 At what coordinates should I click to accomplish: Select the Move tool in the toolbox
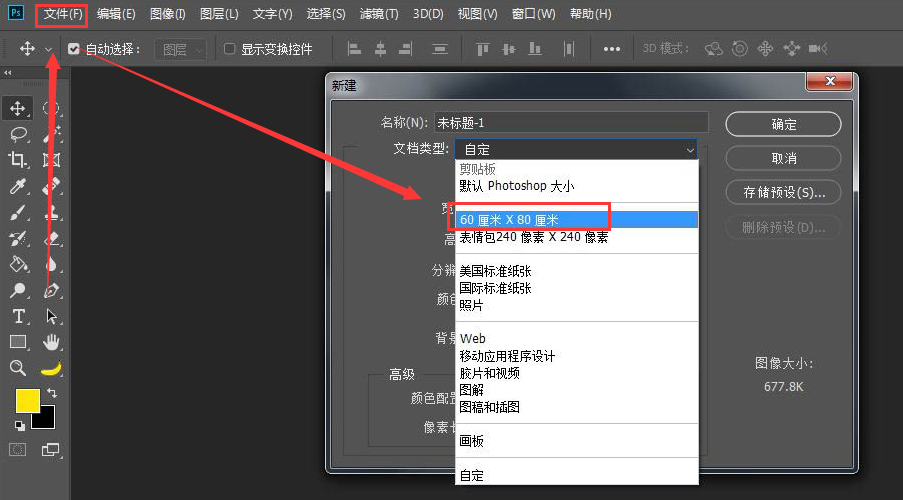18,108
